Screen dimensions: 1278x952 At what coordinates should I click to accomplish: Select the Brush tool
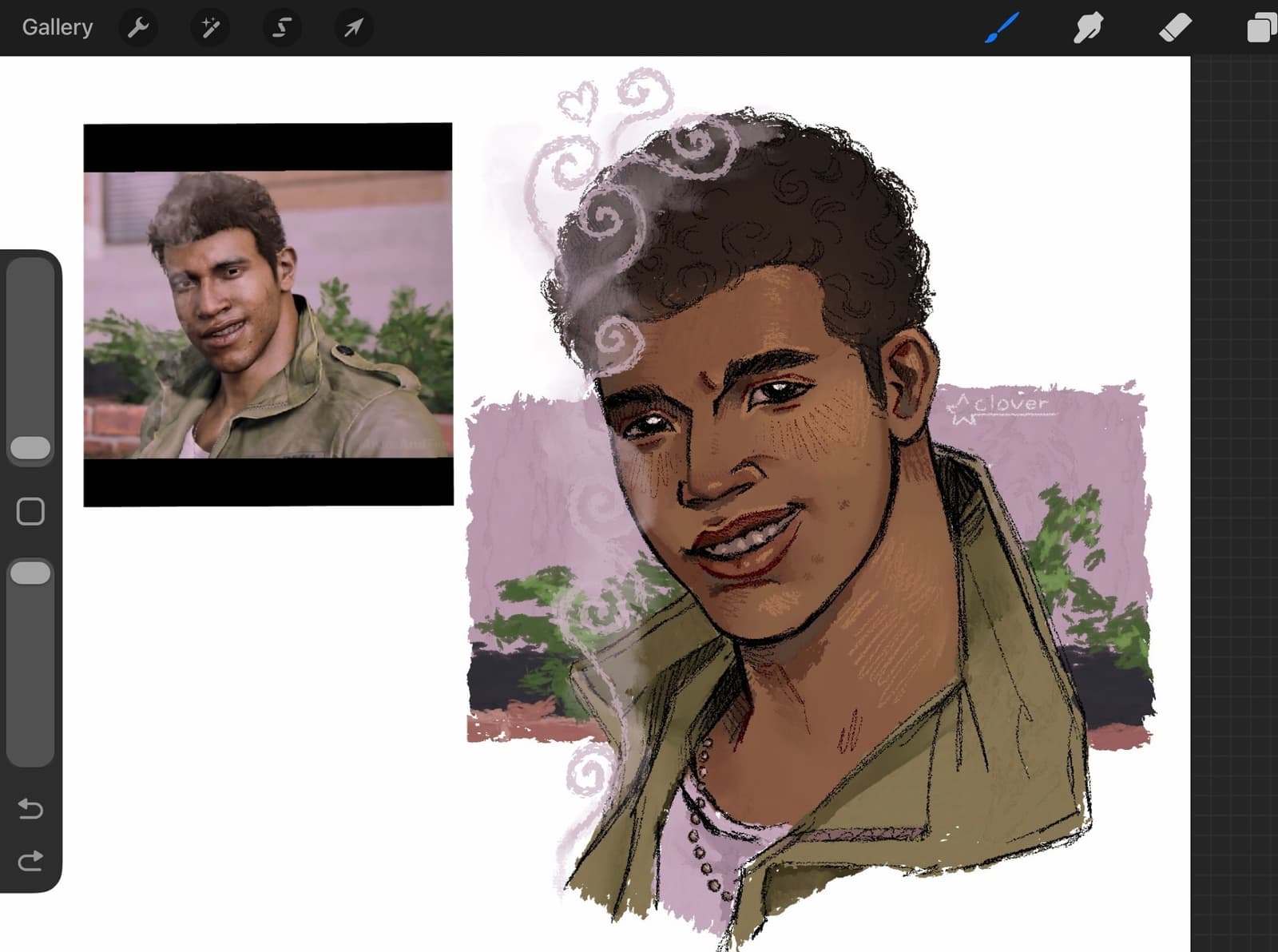click(x=1002, y=28)
